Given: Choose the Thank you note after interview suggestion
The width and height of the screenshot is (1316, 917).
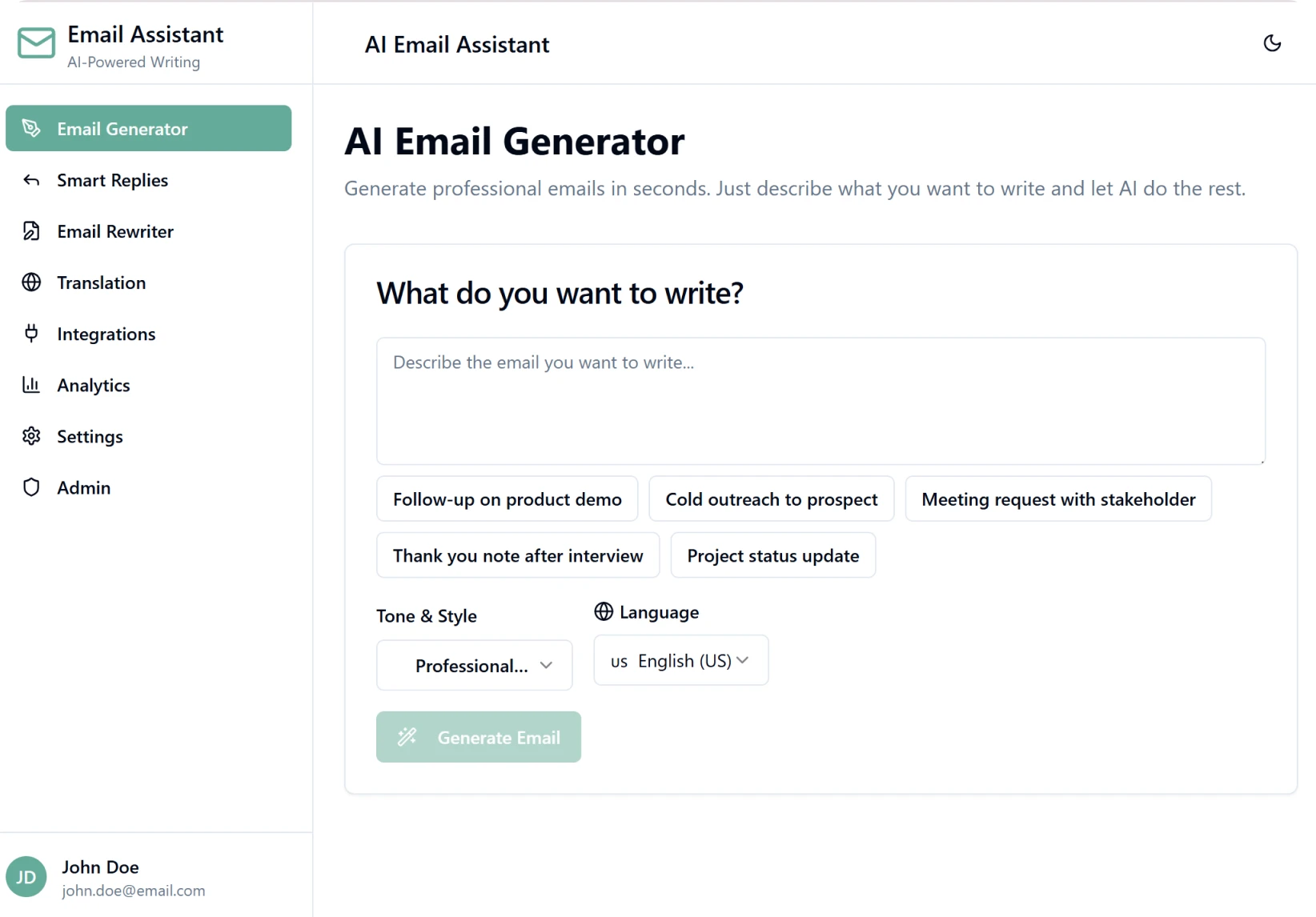Looking at the screenshot, I should pyautogui.click(x=517, y=555).
